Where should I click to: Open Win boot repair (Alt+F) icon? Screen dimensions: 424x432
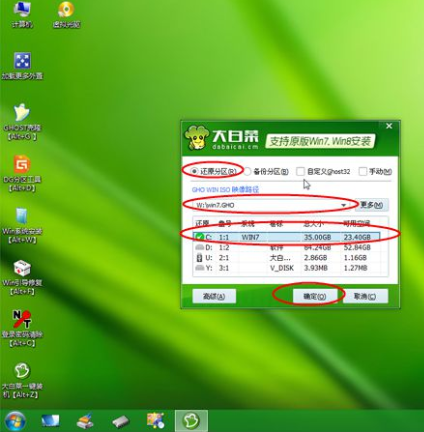click(22, 277)
